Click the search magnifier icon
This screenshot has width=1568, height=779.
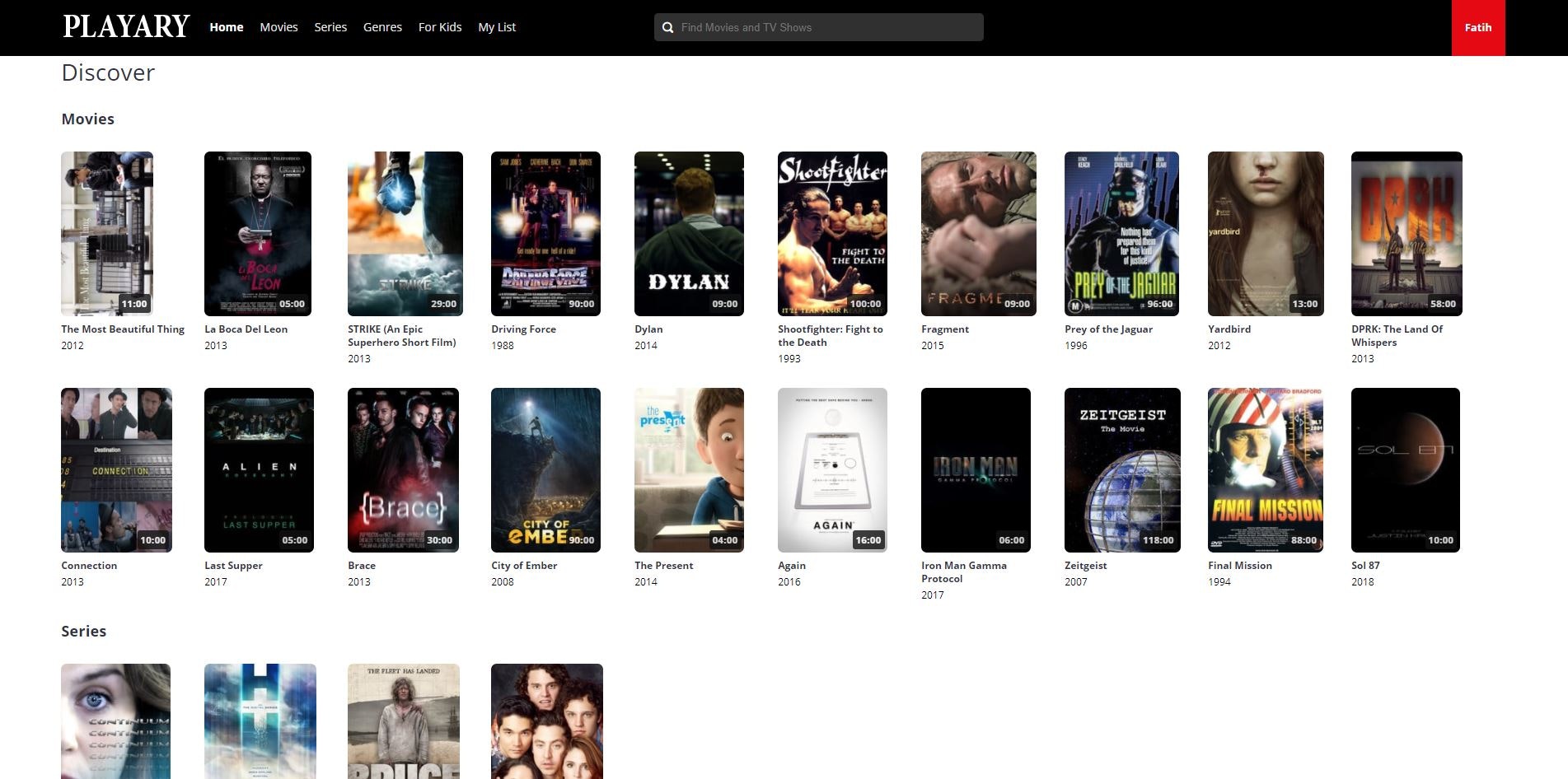[667, 27]
